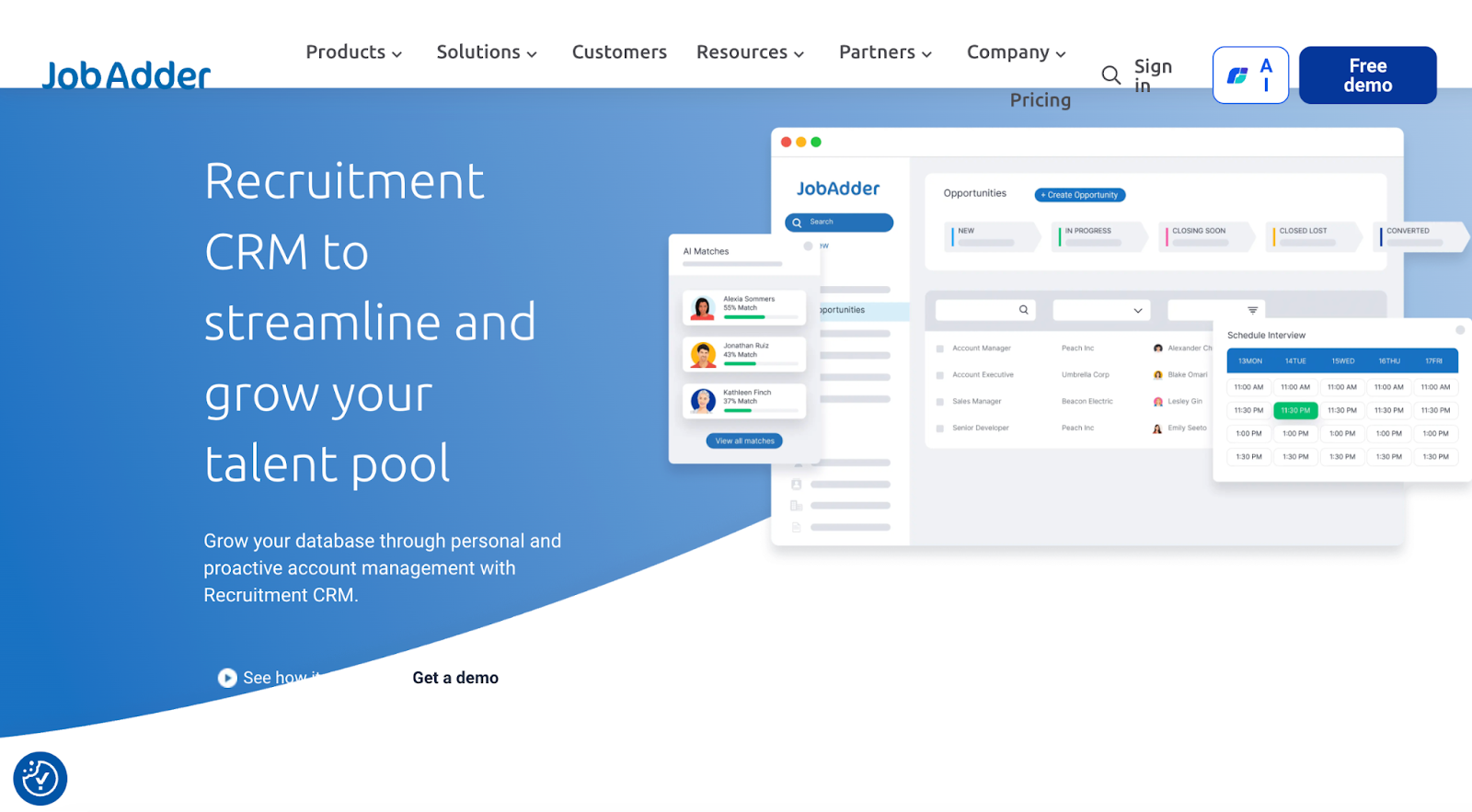Select the CONVERTED pipeline stage
The image size is (1472, 812).
[1421, 236]
